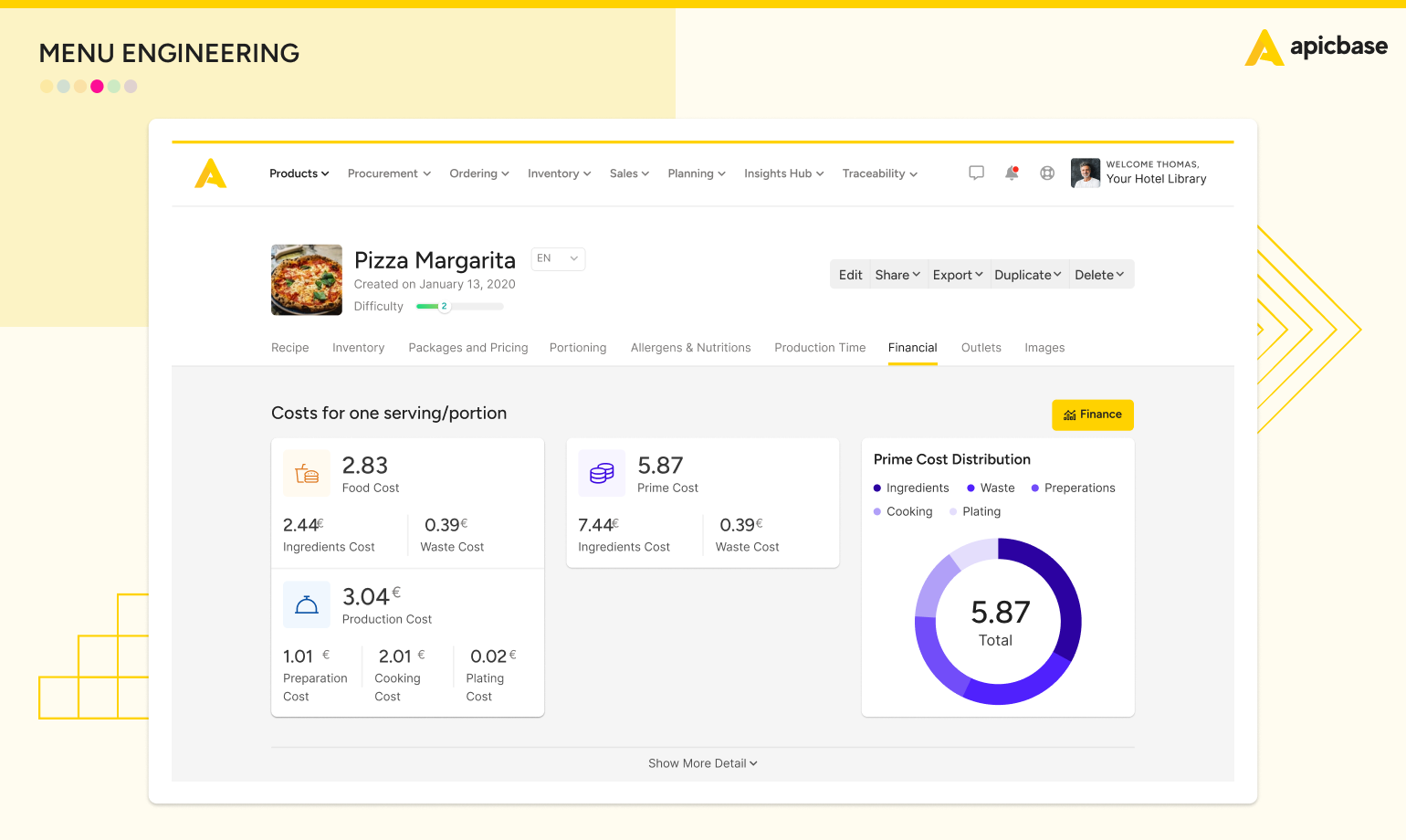Click the apicbase brand logo at the top right
The image size is (1406, 840).
point(1316,47)
